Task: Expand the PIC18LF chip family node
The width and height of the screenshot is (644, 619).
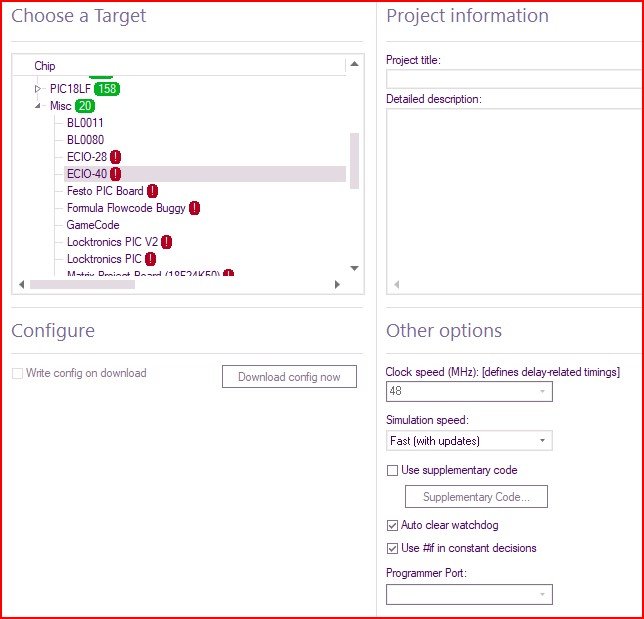Action: (38, 89)
